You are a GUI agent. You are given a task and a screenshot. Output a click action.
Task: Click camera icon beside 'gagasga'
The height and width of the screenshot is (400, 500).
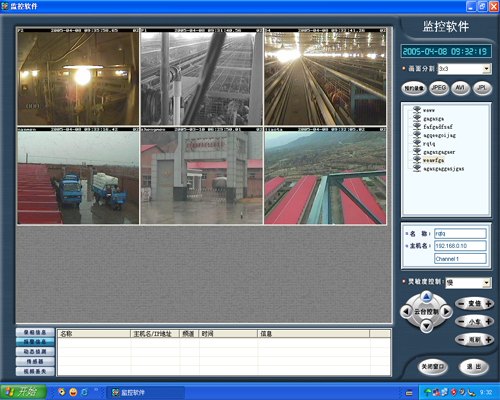tap(417, 118)
